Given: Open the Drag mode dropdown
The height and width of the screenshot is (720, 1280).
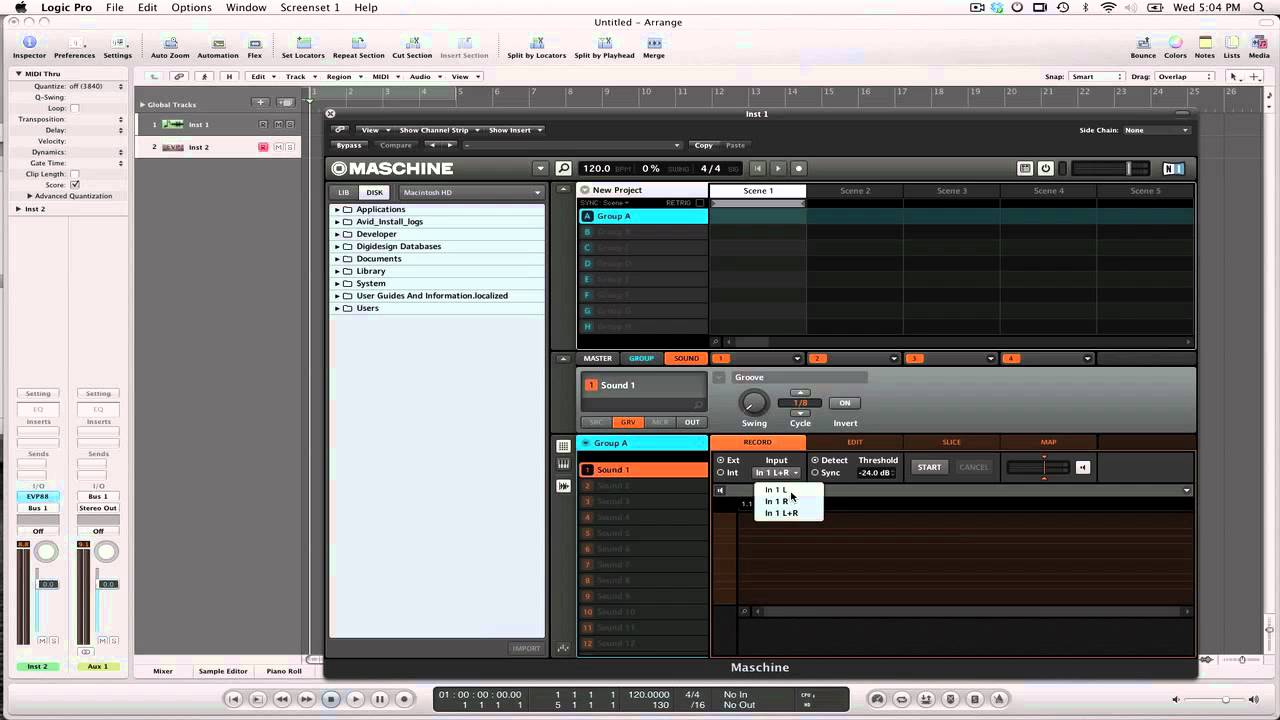Looking at the screenshot, I should coord(1186,76).
